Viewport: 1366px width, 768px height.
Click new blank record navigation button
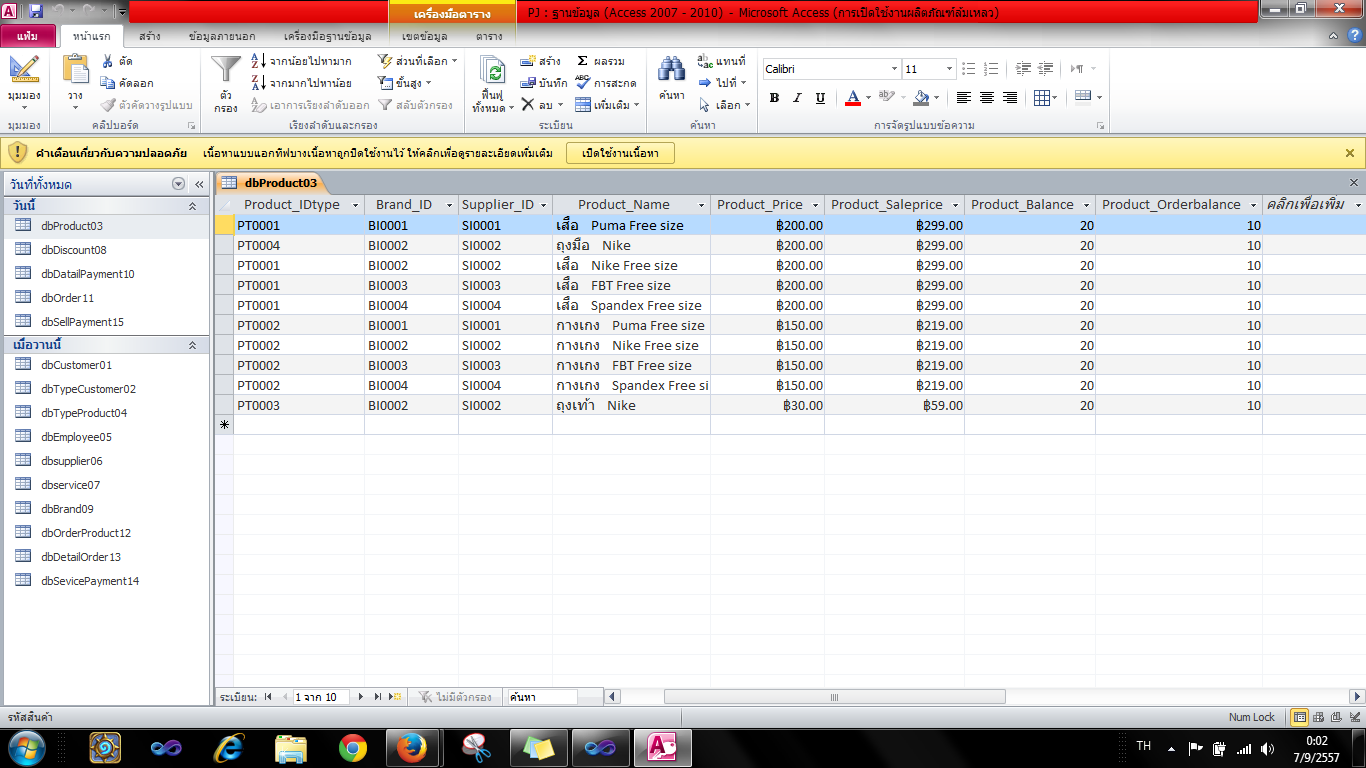click(395, 697)
